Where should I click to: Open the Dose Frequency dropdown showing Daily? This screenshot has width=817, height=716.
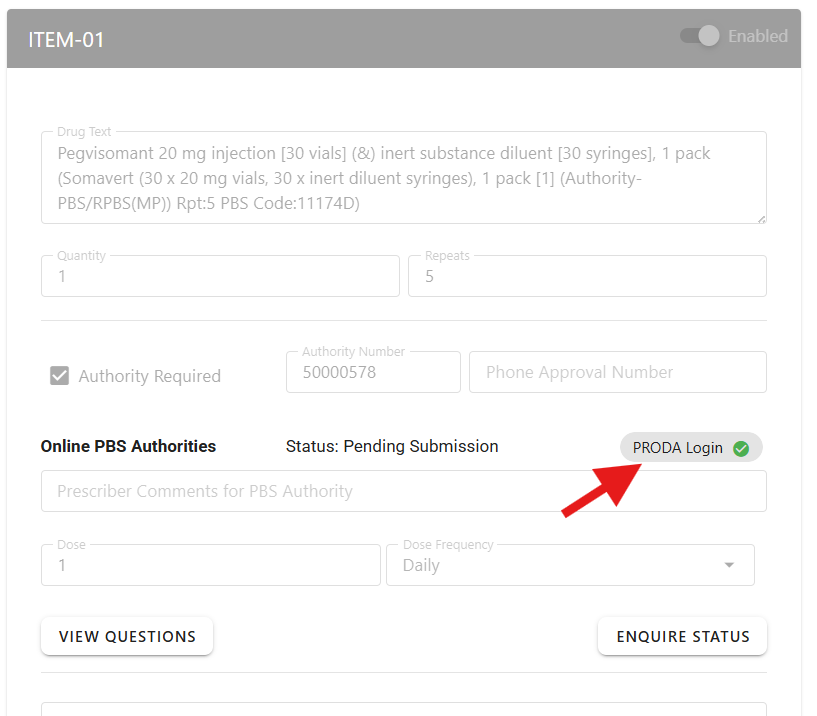coord(560,565)
